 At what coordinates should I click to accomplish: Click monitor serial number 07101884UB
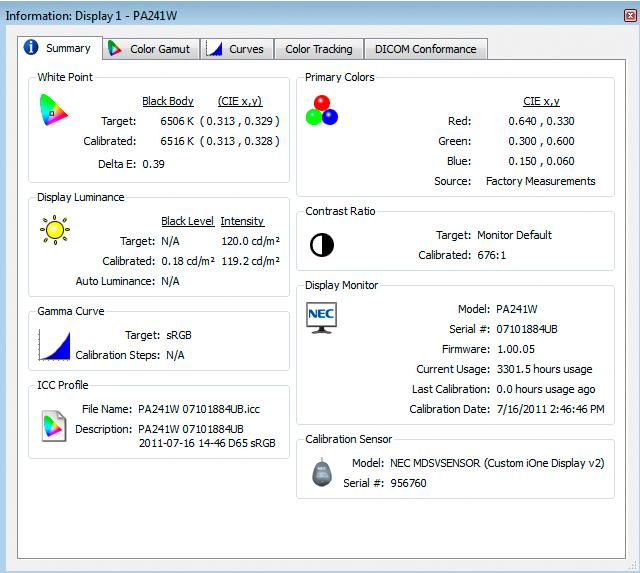pos(527,329)
